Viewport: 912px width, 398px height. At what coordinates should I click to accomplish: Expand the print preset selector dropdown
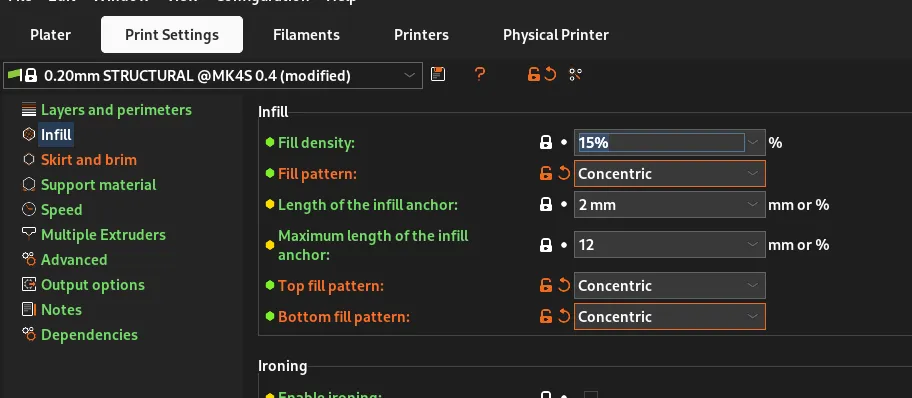pos(213,76)
